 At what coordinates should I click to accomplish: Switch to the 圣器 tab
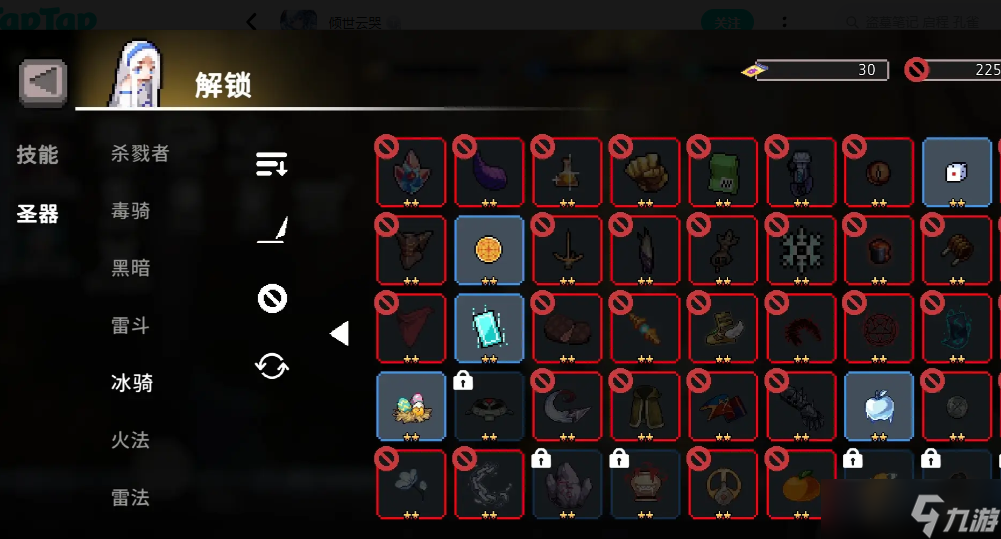[x=38, y=213]
